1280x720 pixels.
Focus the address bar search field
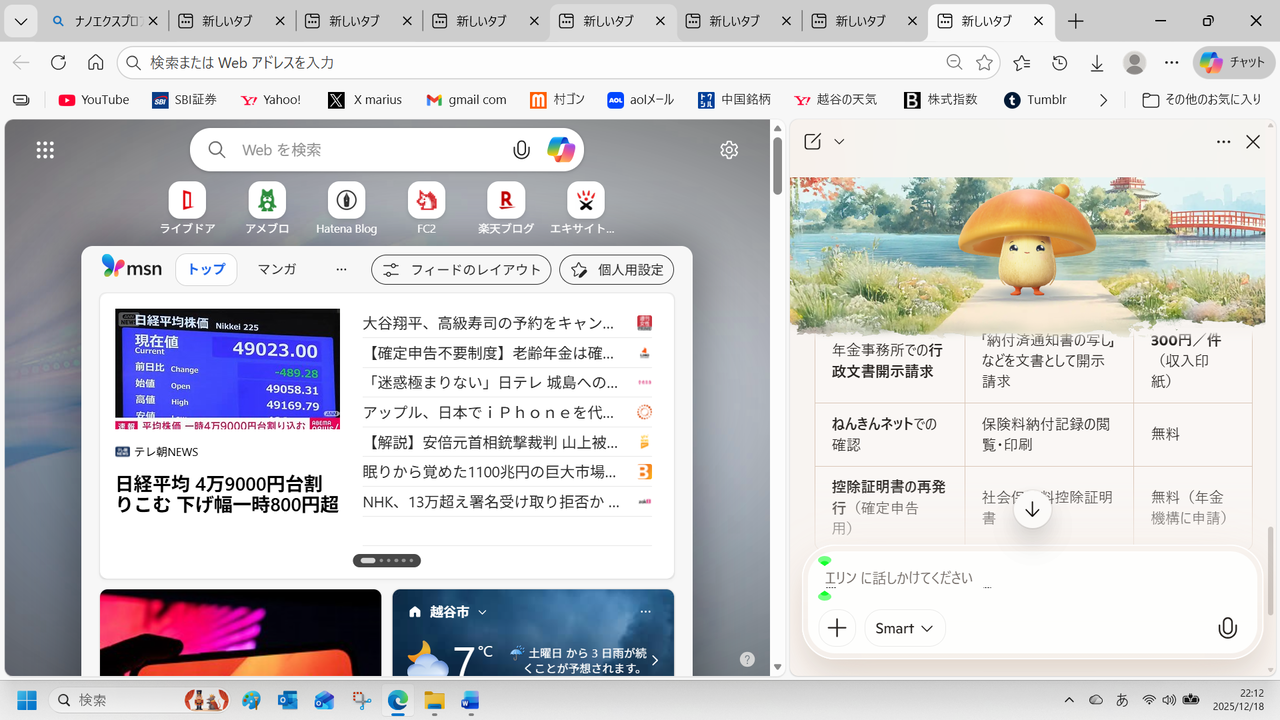click(x=540, y=62)
